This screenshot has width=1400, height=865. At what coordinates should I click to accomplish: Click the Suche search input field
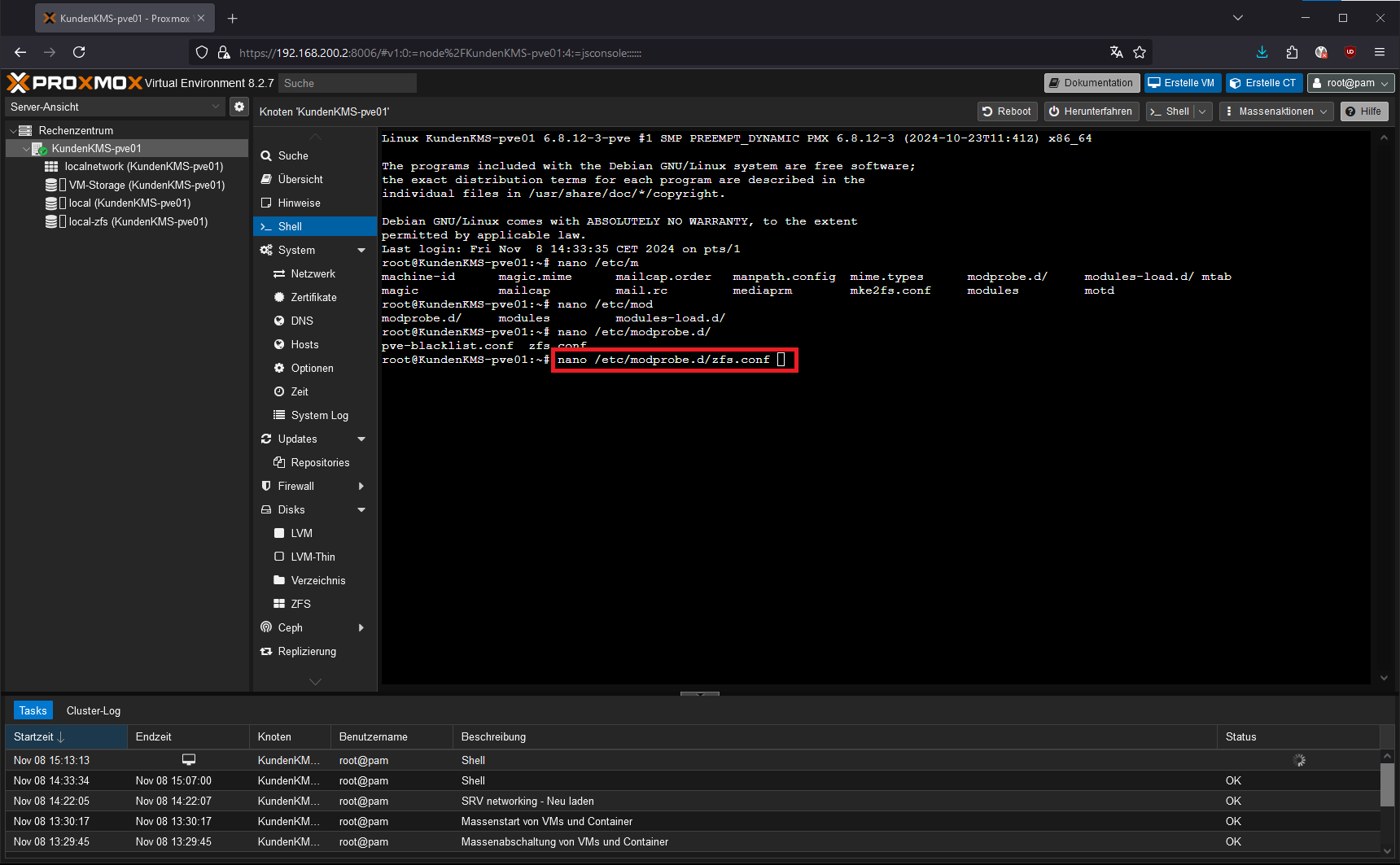[347, 83]
